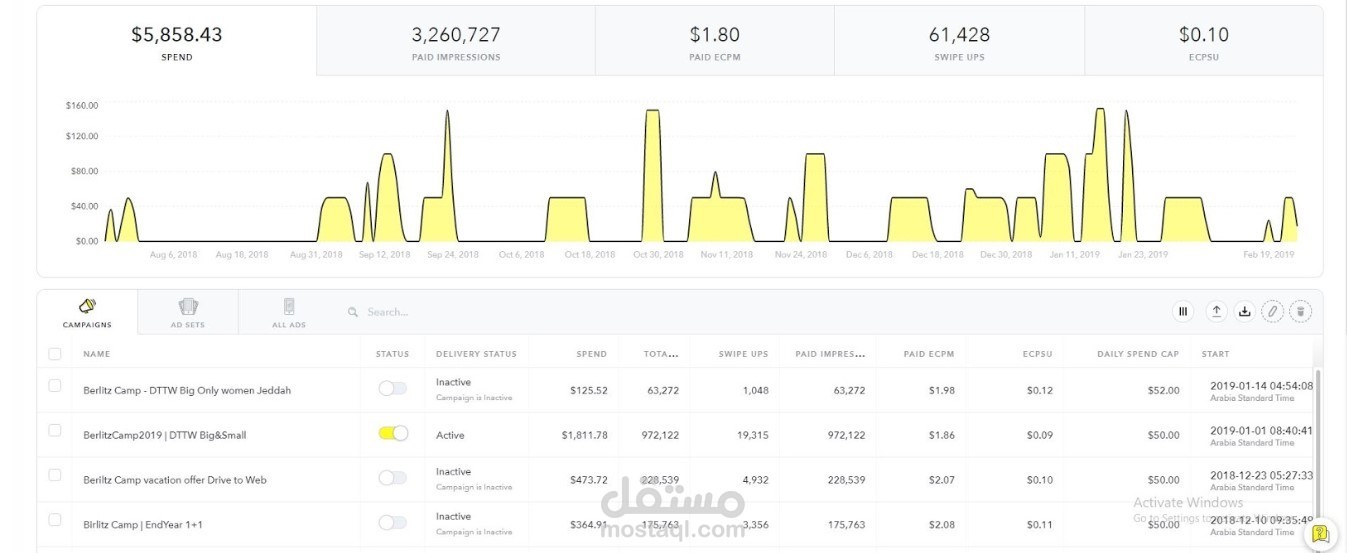The width and height of the screenshot is (1347, 553).
Task: Click the edit pencil icon
Action: click(1272, 311)
